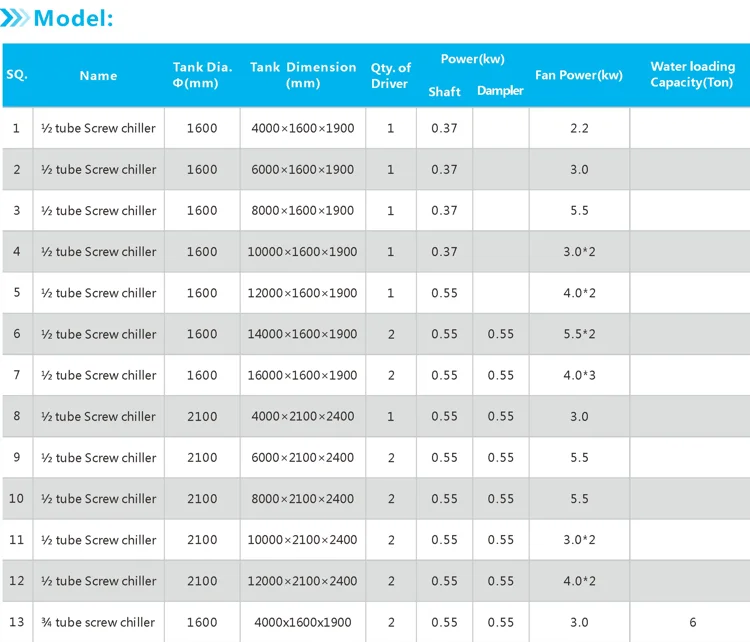Click the double-chevron icon beside Model
The width and height of the screenshot is (750, 642).
coord(14,18)
